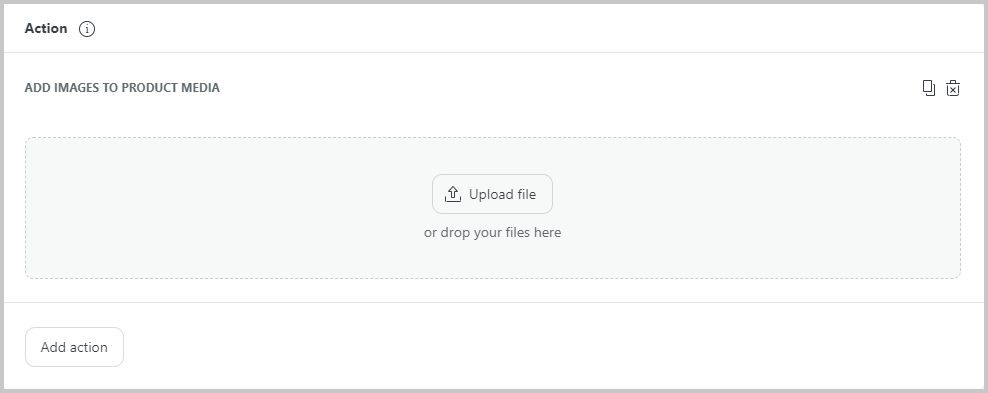The width and height of the screenshot is (988, 393).
Task: Delete the Add Images action
Action: click(953, 88)
